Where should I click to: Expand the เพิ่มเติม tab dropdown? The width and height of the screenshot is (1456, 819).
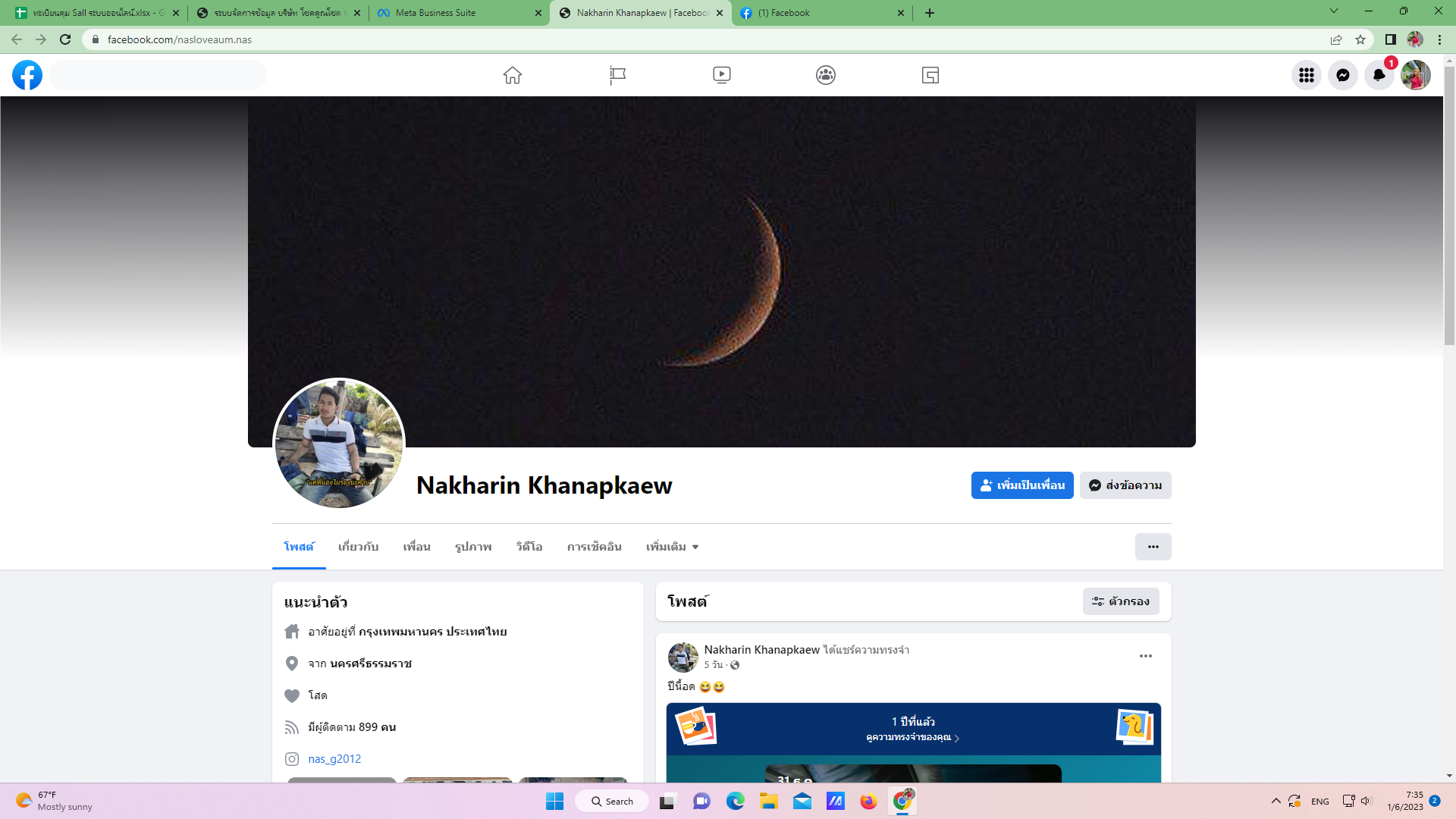tap(672, 547)
